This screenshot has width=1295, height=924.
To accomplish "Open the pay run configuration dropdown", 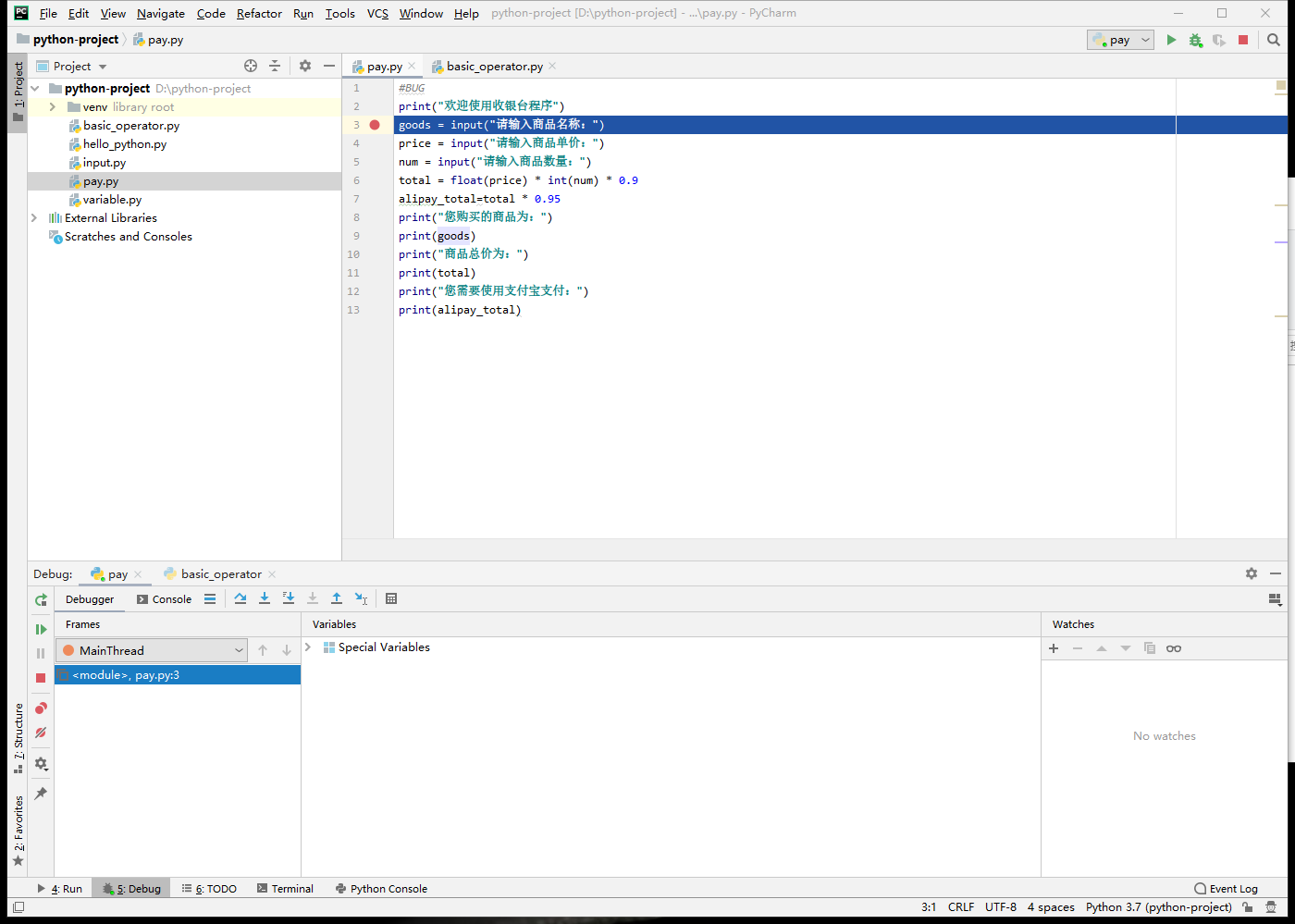I will [1120, 40].
